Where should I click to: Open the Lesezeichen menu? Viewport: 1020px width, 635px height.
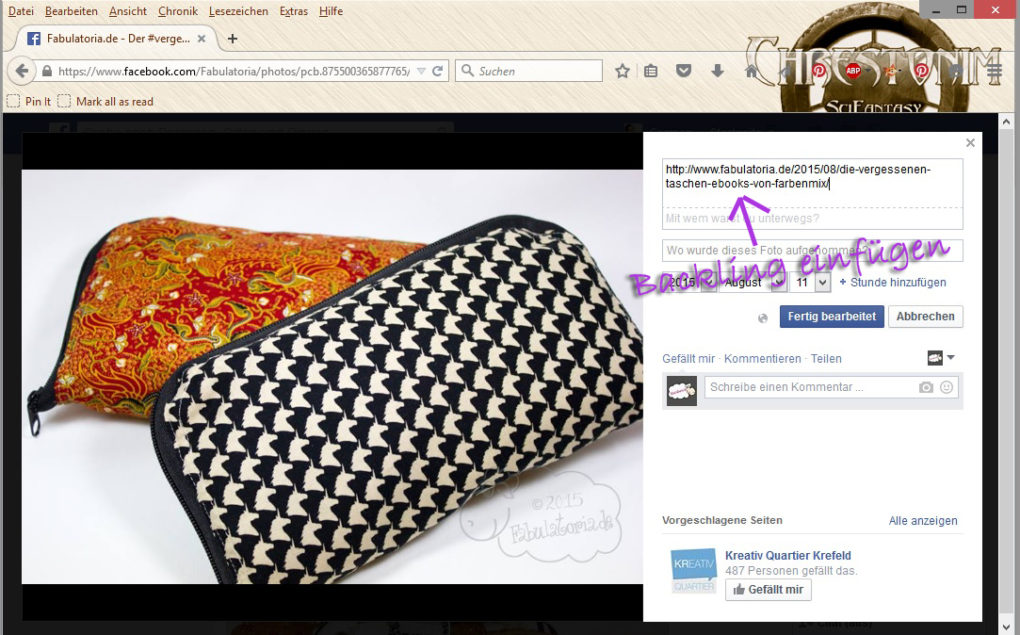click(239, 11)
